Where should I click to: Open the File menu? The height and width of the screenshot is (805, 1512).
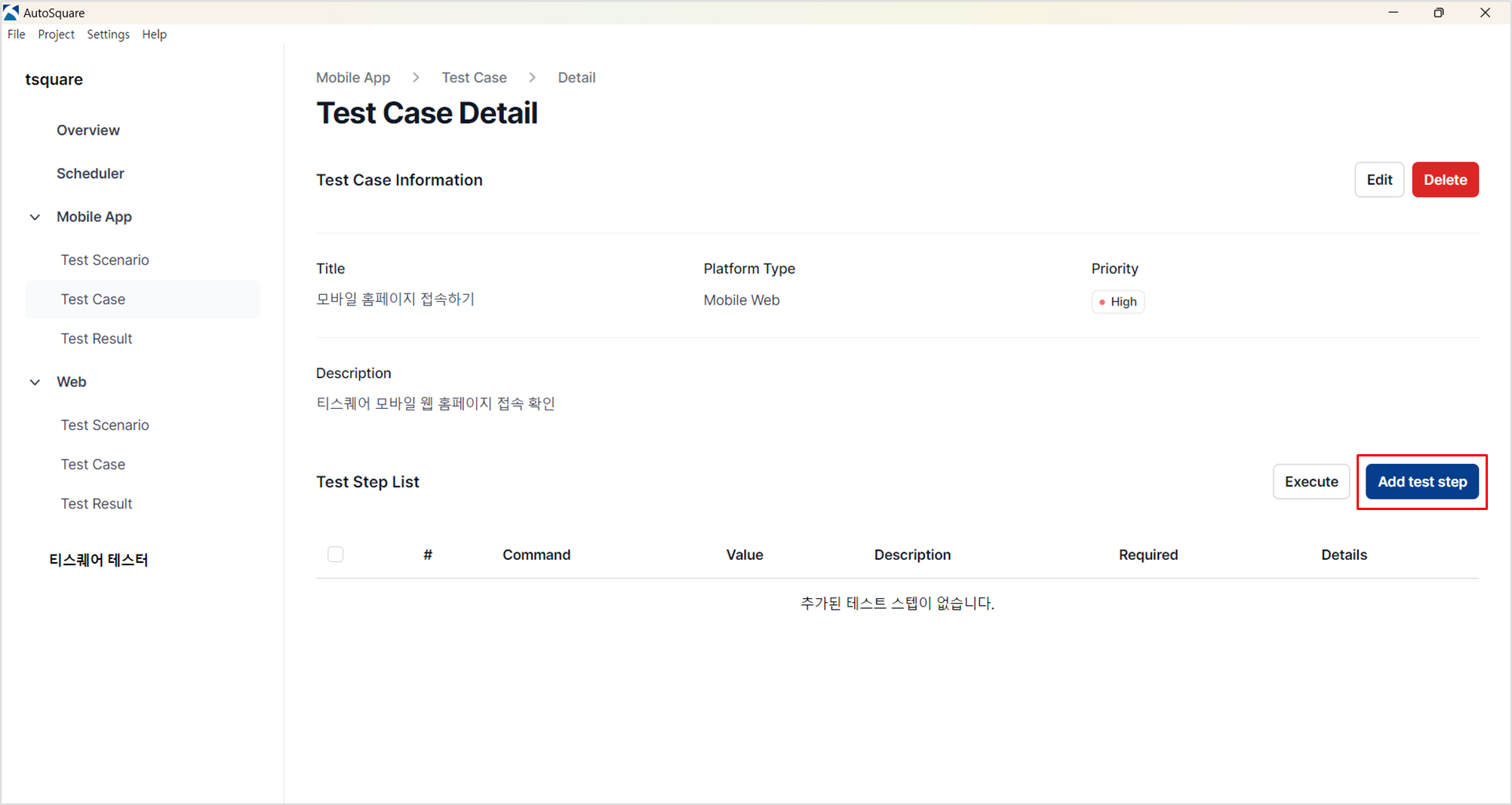pyautogui.click(x=16, y=35)
